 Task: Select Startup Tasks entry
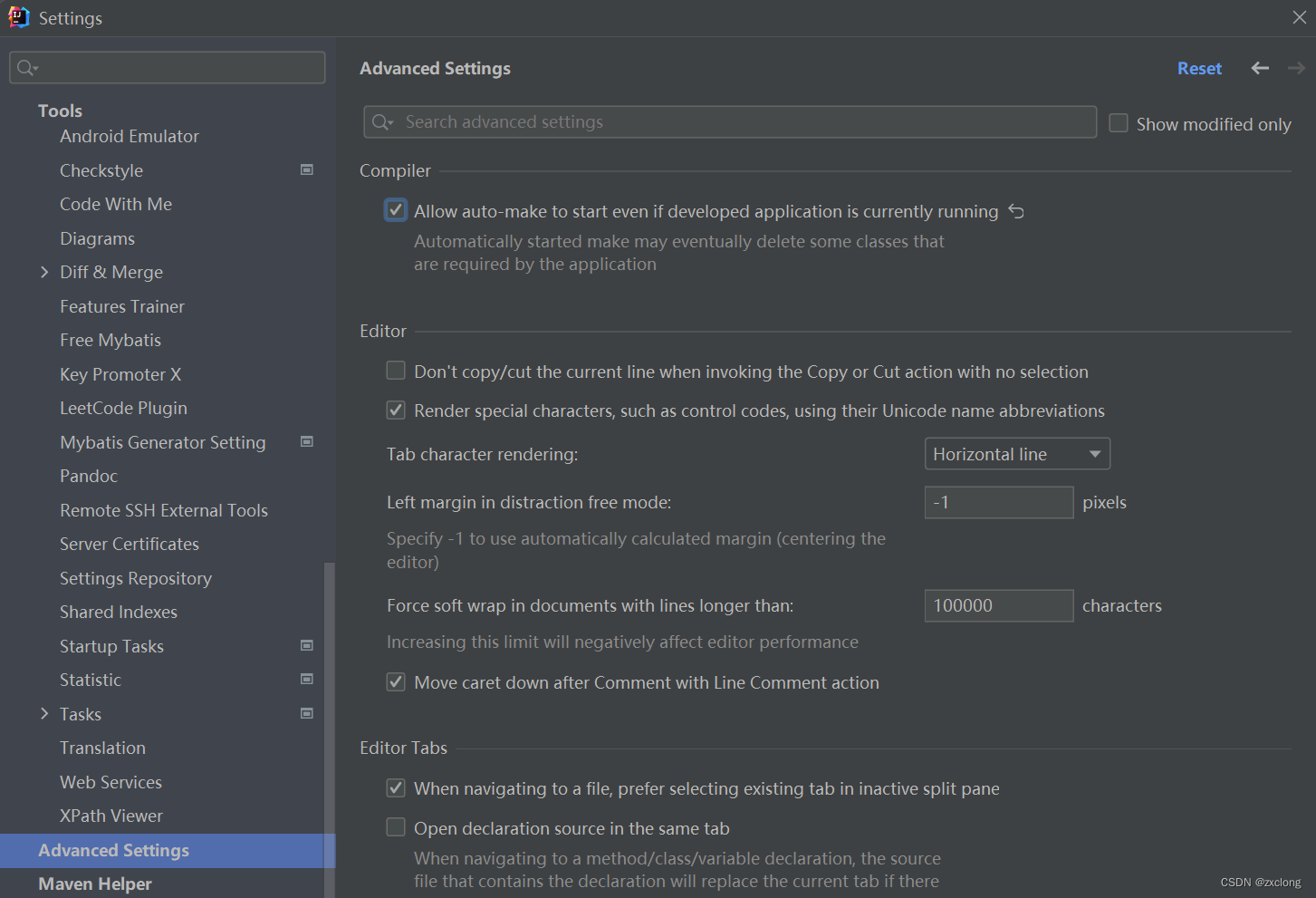coord(111,646)
